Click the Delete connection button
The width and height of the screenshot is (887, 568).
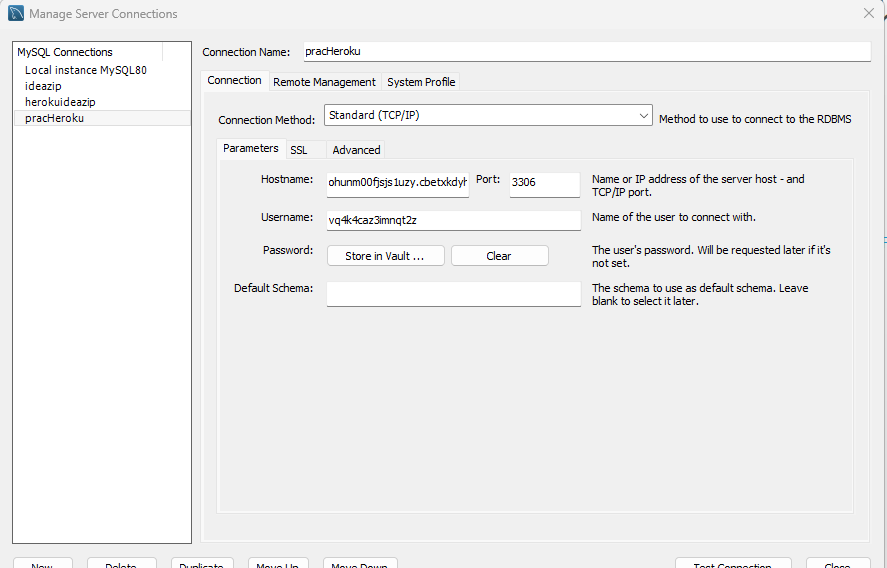click(122, 563)
